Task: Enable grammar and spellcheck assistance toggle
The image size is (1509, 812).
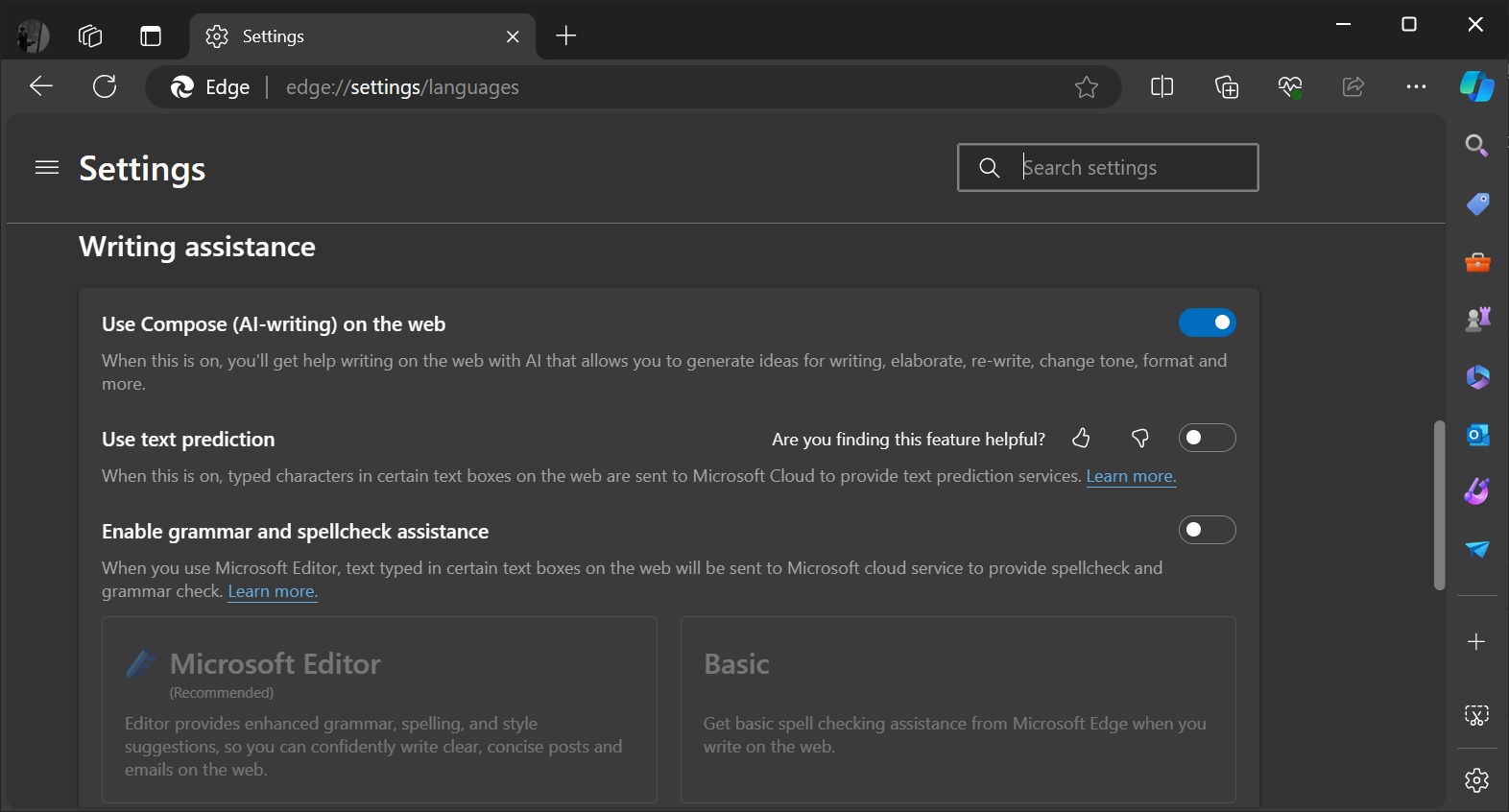Action: tap(1207, 530)
